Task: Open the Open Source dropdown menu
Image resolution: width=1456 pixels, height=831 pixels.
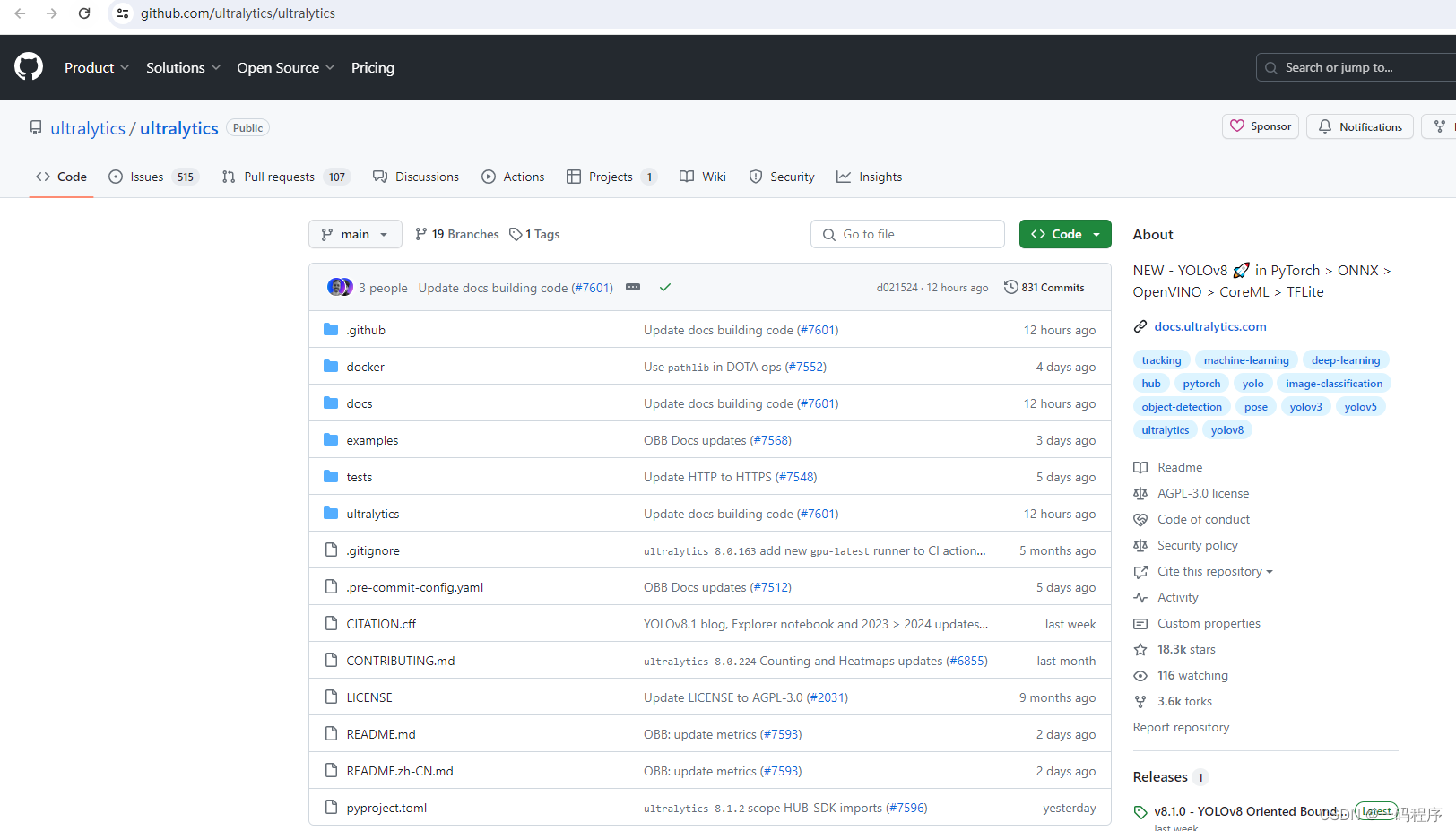Action: (286, 67)
